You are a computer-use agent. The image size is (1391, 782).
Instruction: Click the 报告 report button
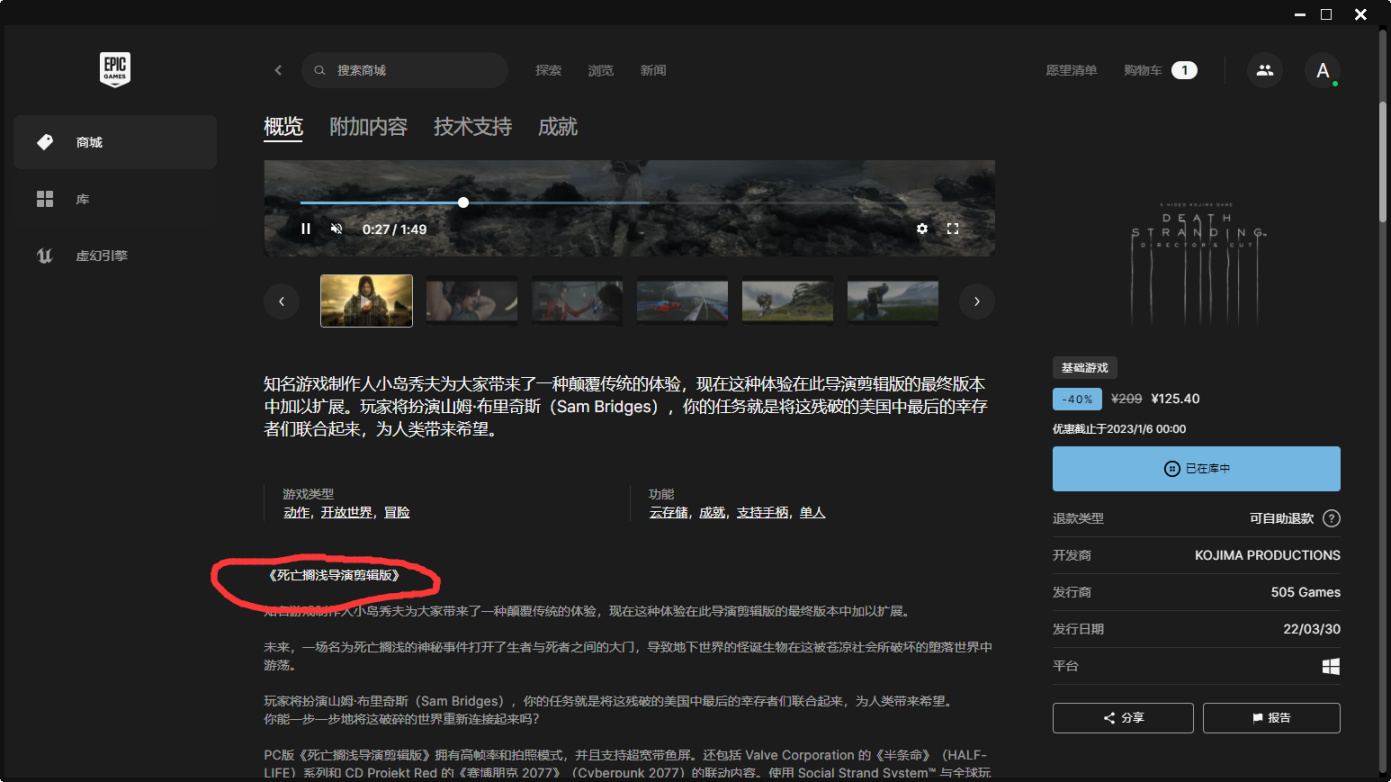coord(1271,718)
